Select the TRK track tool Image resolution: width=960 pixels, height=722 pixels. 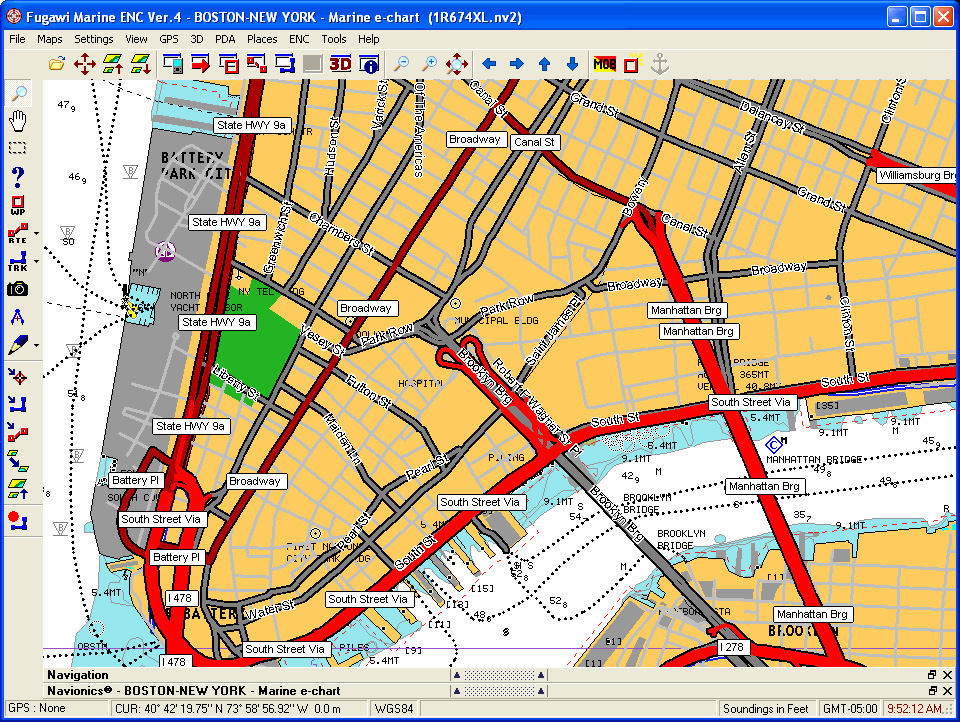click(x=18, y=261)
